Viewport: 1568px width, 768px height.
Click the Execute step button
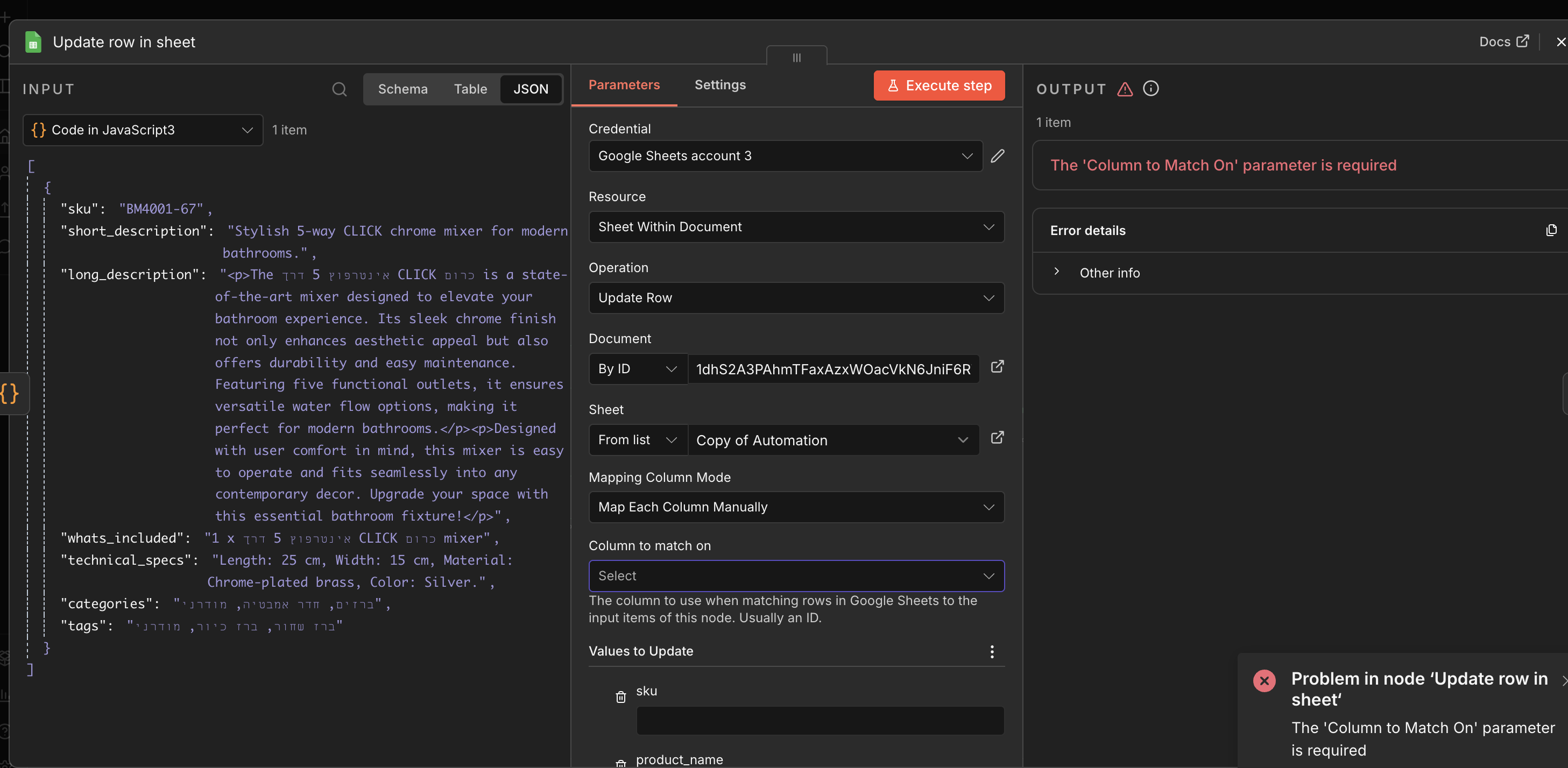pyautogui.click(x=938, y=86)
